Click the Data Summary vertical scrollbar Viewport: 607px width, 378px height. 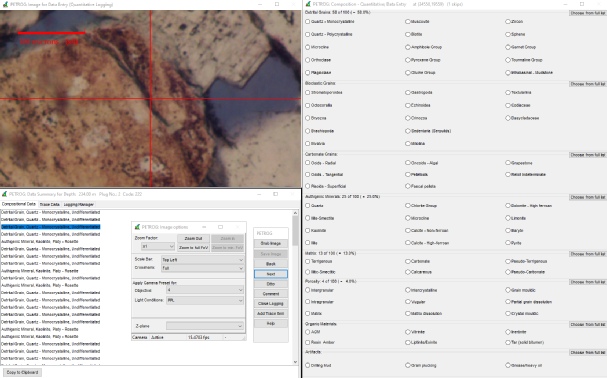(x=295, y=287)
